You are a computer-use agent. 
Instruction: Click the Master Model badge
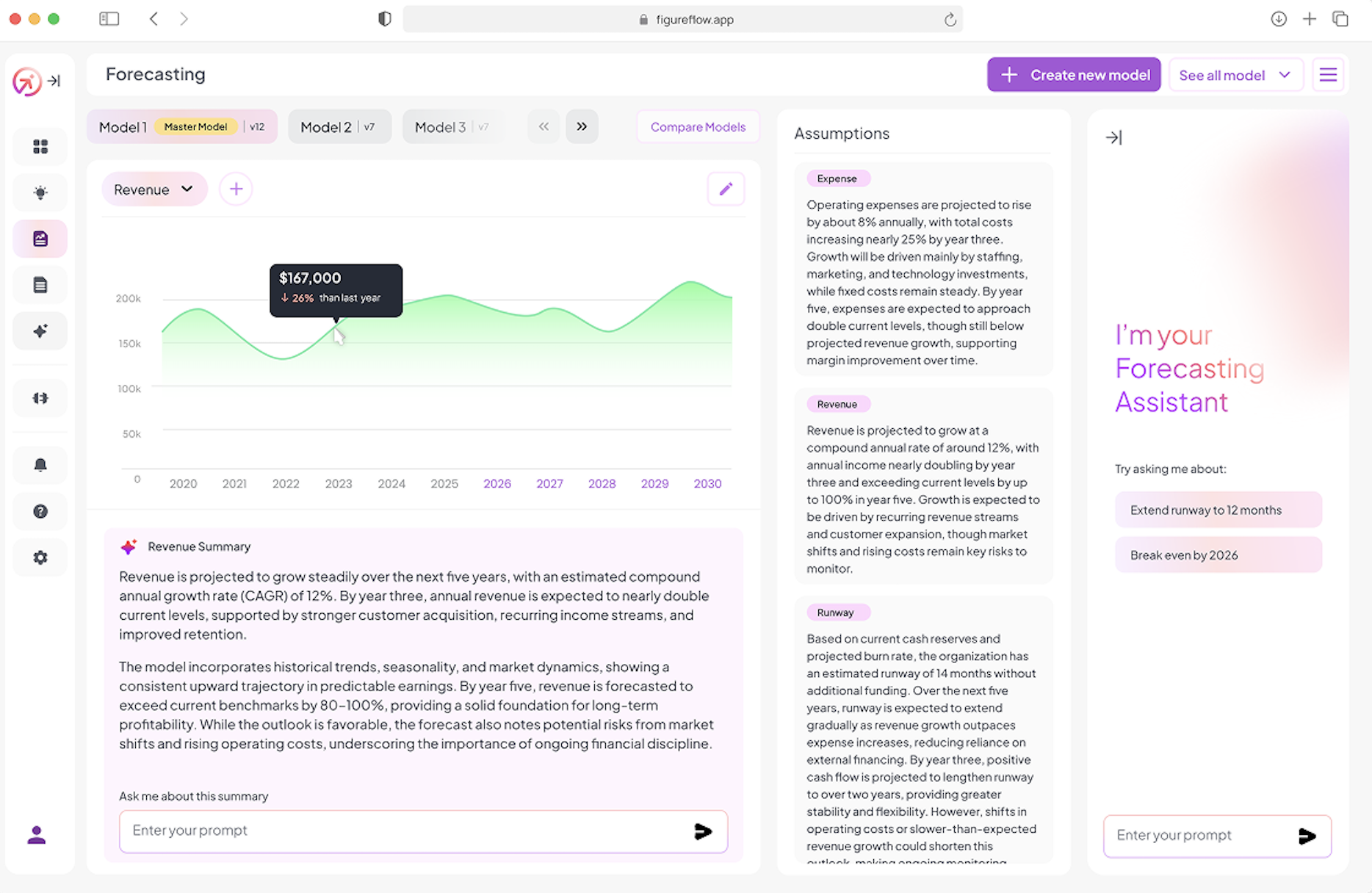[195, 127]
